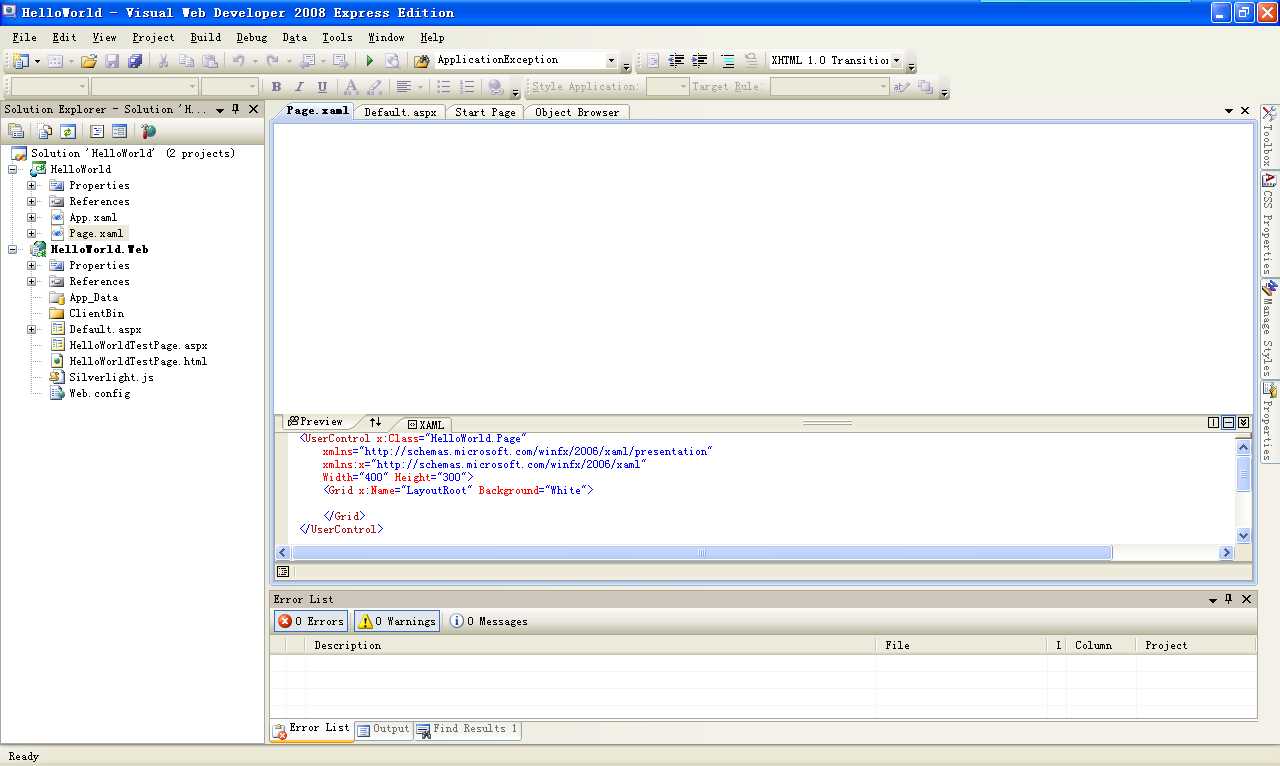Open the active documents list dropdown arrow
This screenshot has height=766, width=1280.
point(1229,111)
